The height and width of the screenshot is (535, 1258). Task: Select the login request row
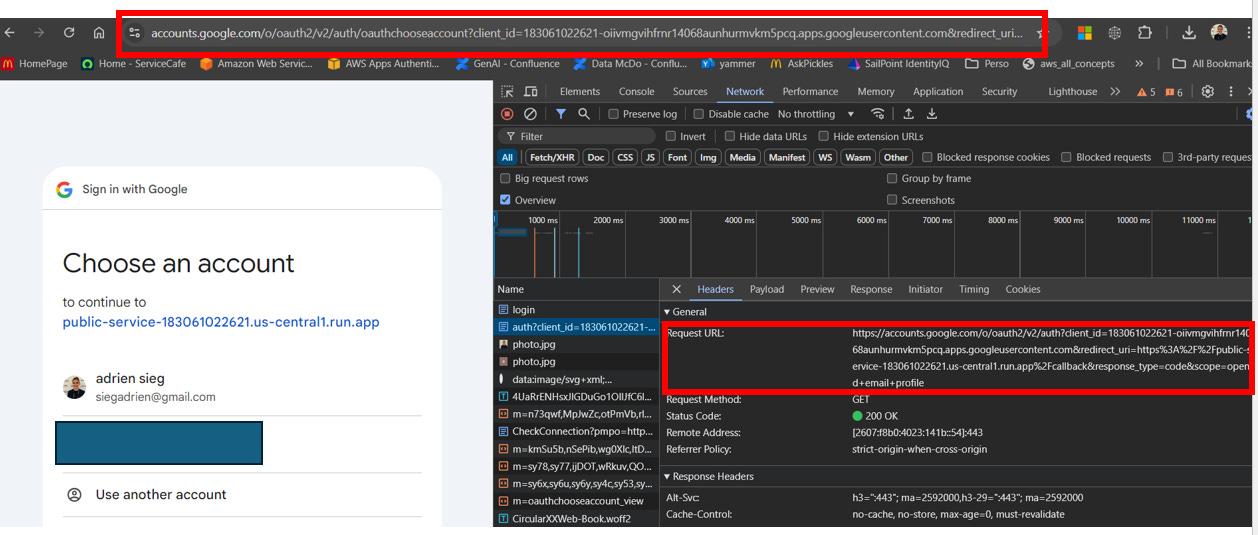click(x=576, y=310)
